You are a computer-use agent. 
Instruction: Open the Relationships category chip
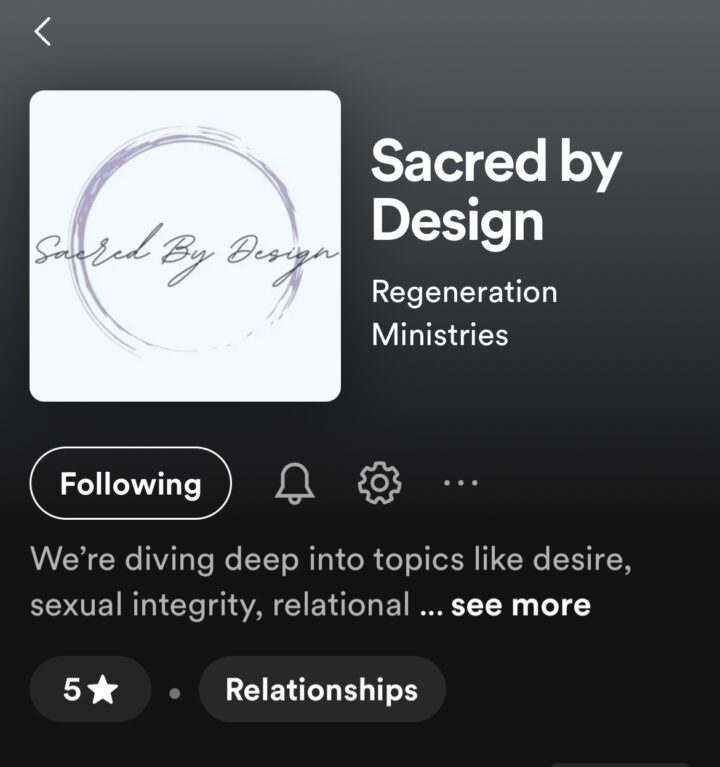(321, 690)
